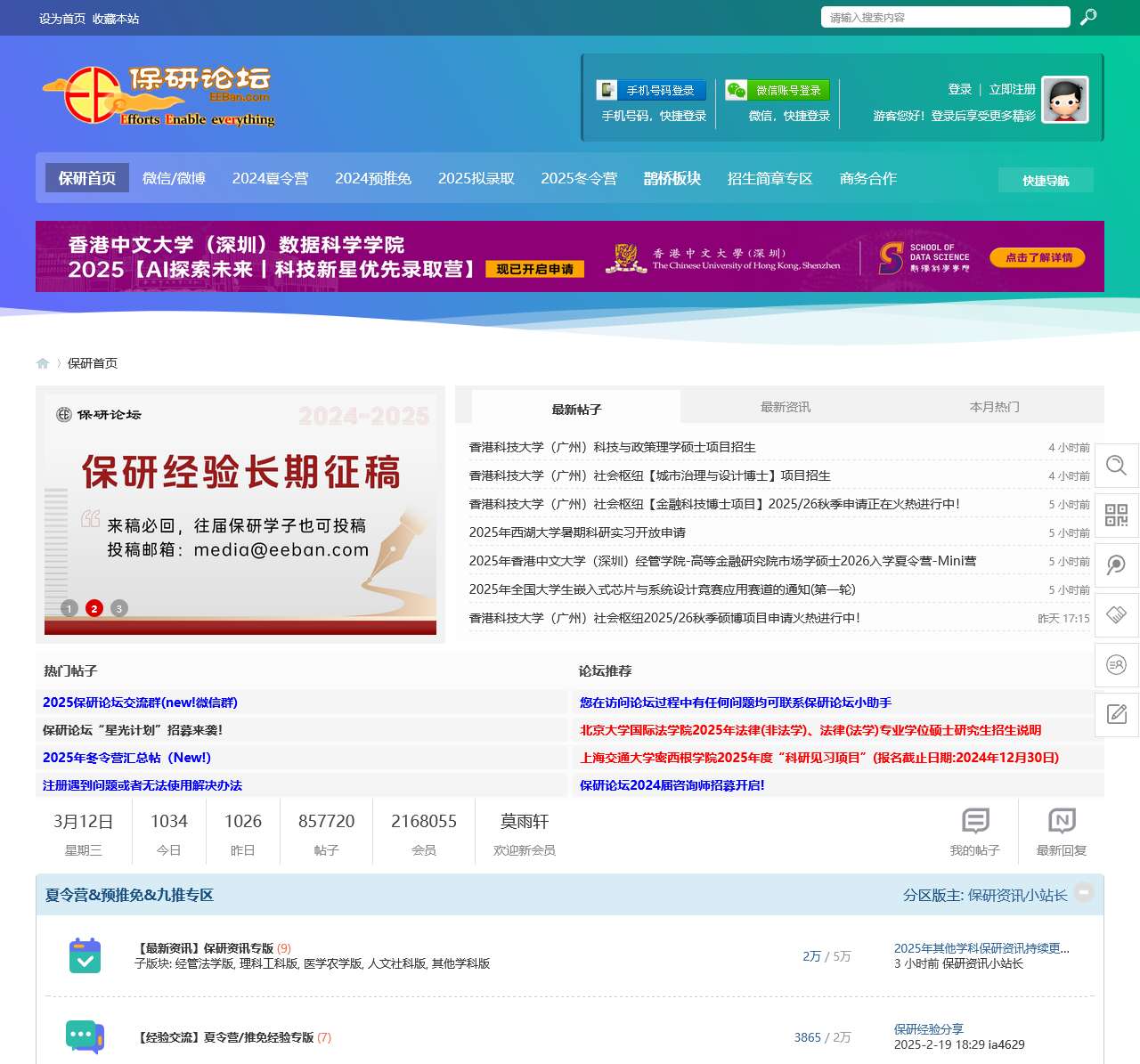Image resolution: width=1140 pixels, height=1064 pixels.
Task: Click the phone login icon button
Action: tap(651, 90)
